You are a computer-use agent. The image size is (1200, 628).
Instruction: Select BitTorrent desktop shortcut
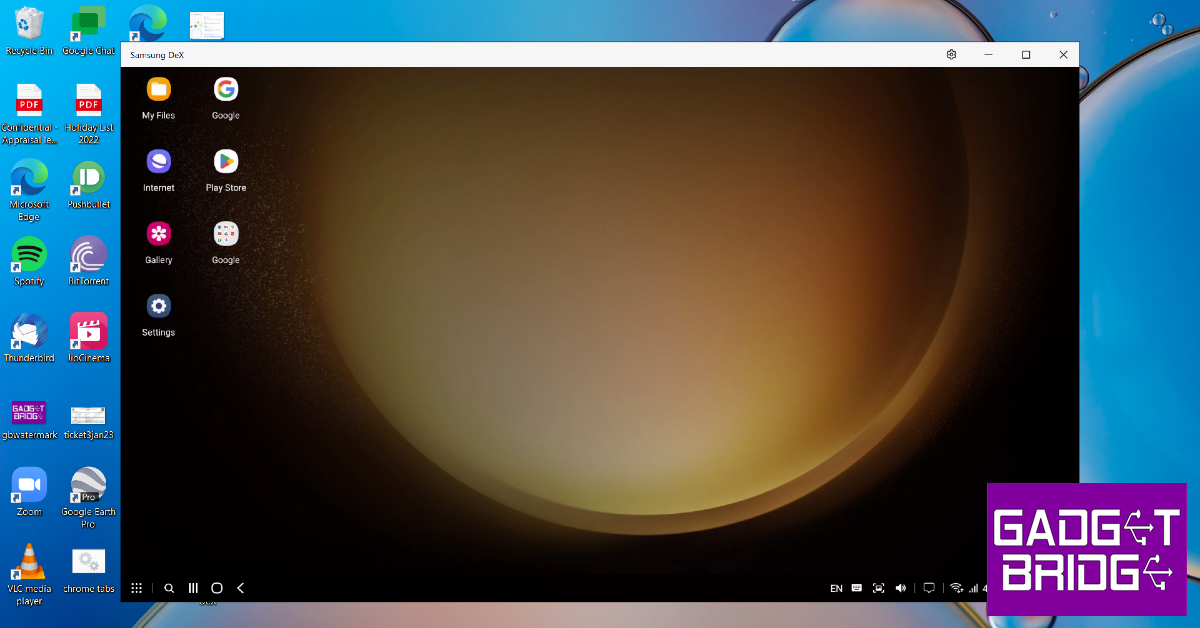pyautogui.click(x=88, y=261)
